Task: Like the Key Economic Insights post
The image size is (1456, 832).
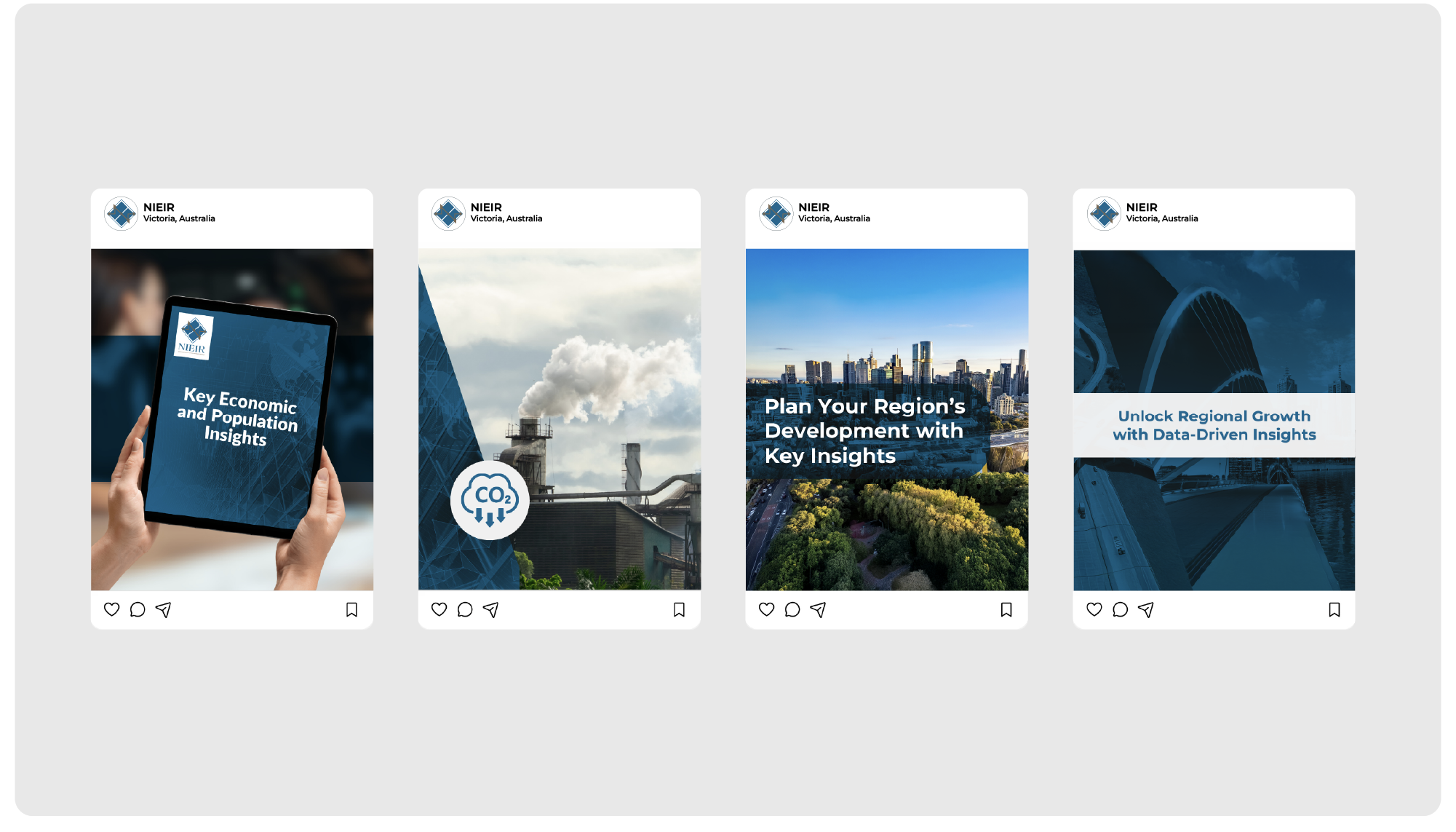Action: click(x=111, y=609)
